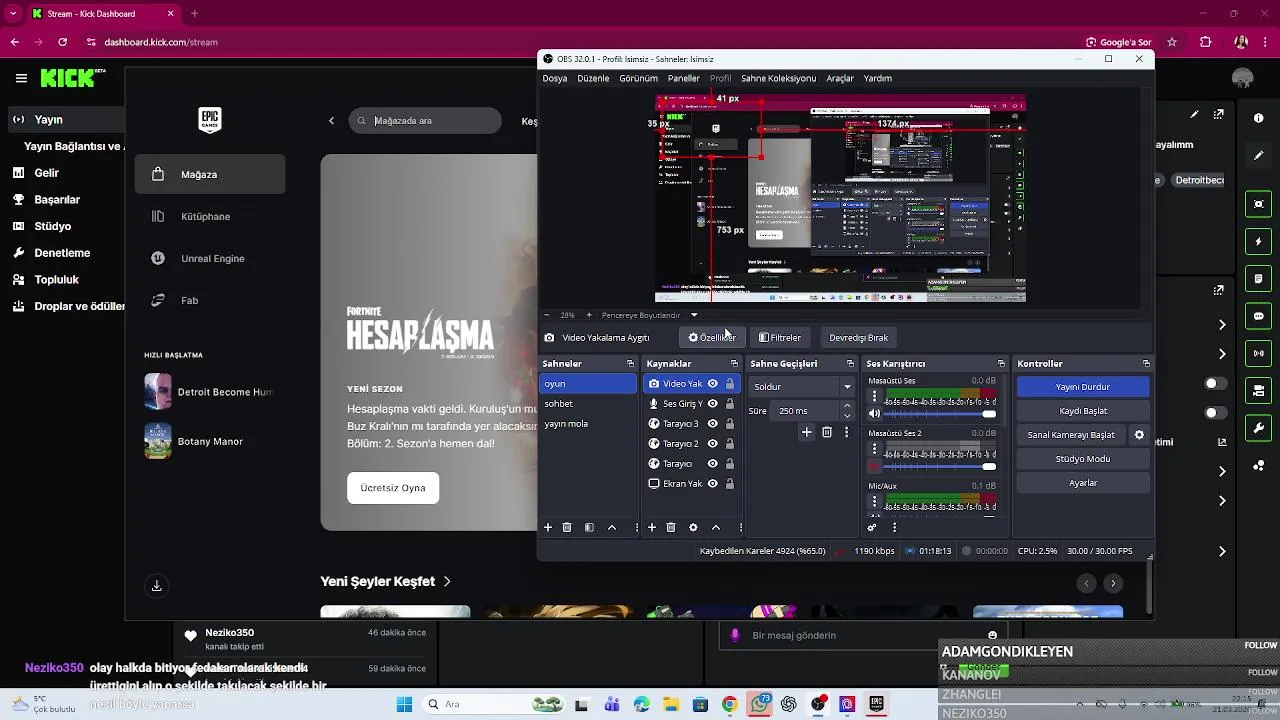Open the info icon in Kick right sidebar
The image size is (1280, 720).
point(1259,118)
